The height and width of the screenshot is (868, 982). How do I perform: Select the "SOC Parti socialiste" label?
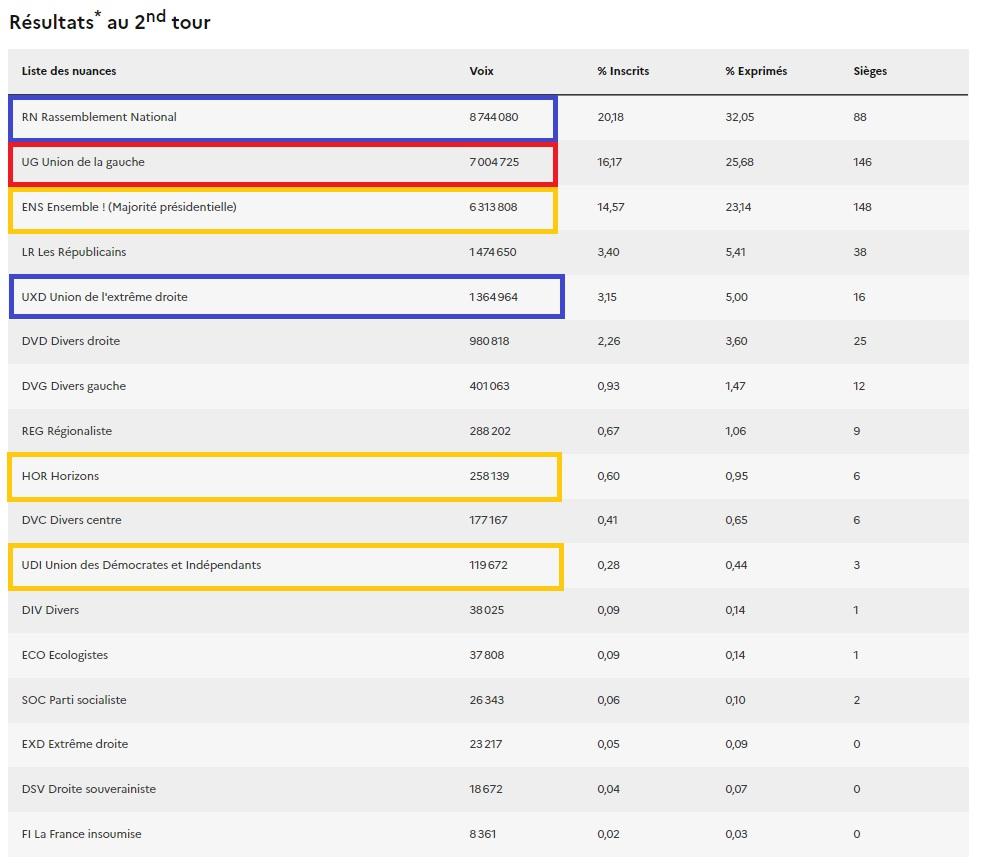pyautogui.click(x=74, y=700)
